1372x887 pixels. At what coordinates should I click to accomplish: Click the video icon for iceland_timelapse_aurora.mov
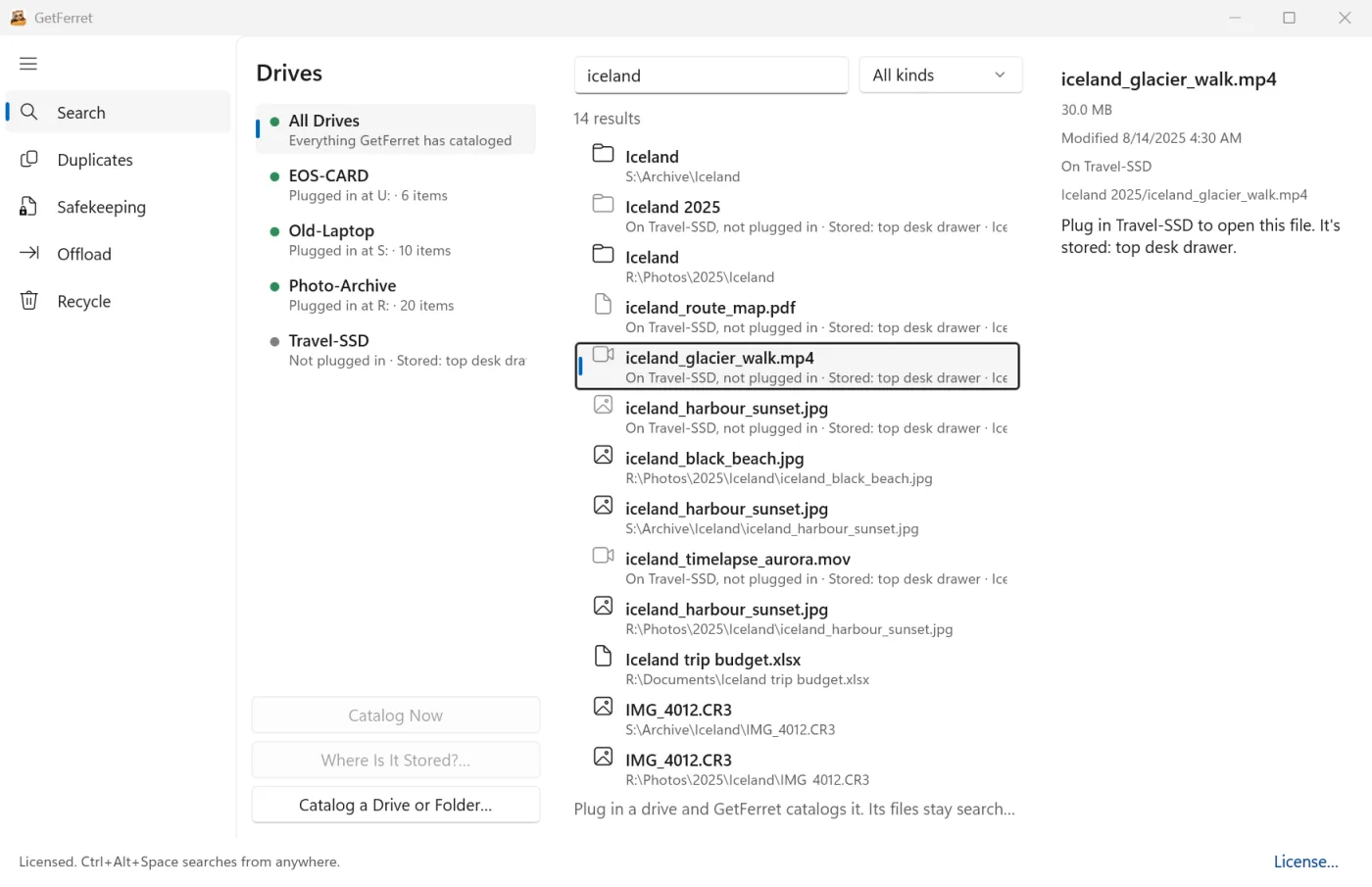click(604, 556)
